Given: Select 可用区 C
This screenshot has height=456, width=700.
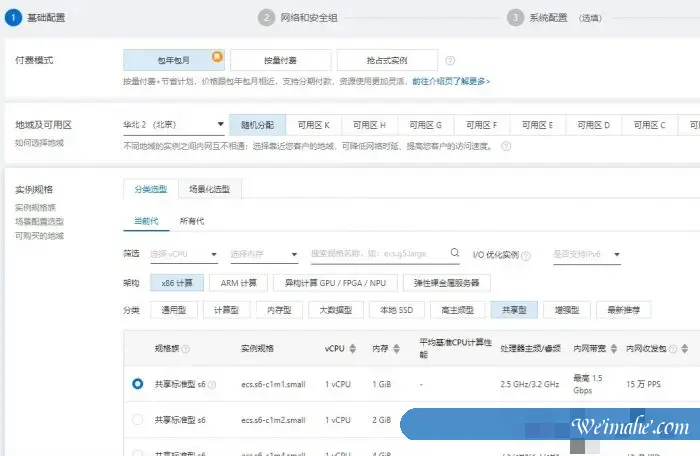Looking at the screenshot, I should click(650, 125).
